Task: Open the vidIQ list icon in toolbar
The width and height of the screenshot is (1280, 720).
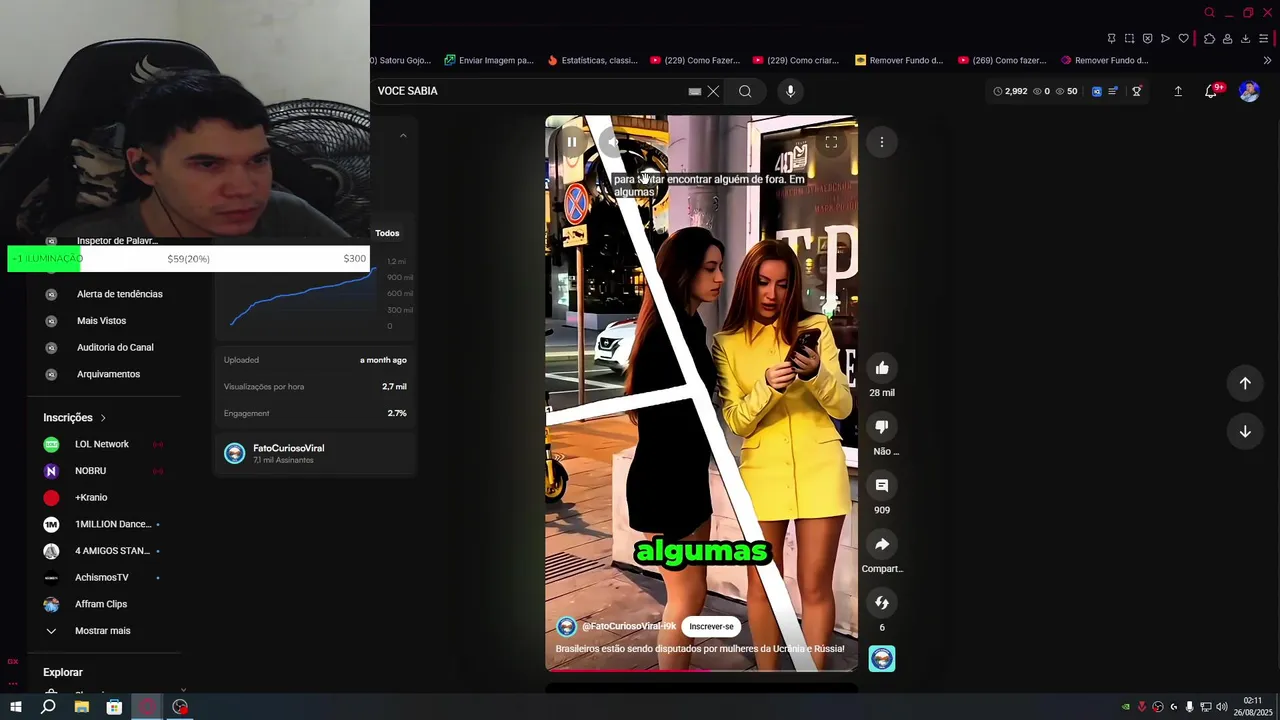Action: pyautogui.click(x=1113, y=91)
